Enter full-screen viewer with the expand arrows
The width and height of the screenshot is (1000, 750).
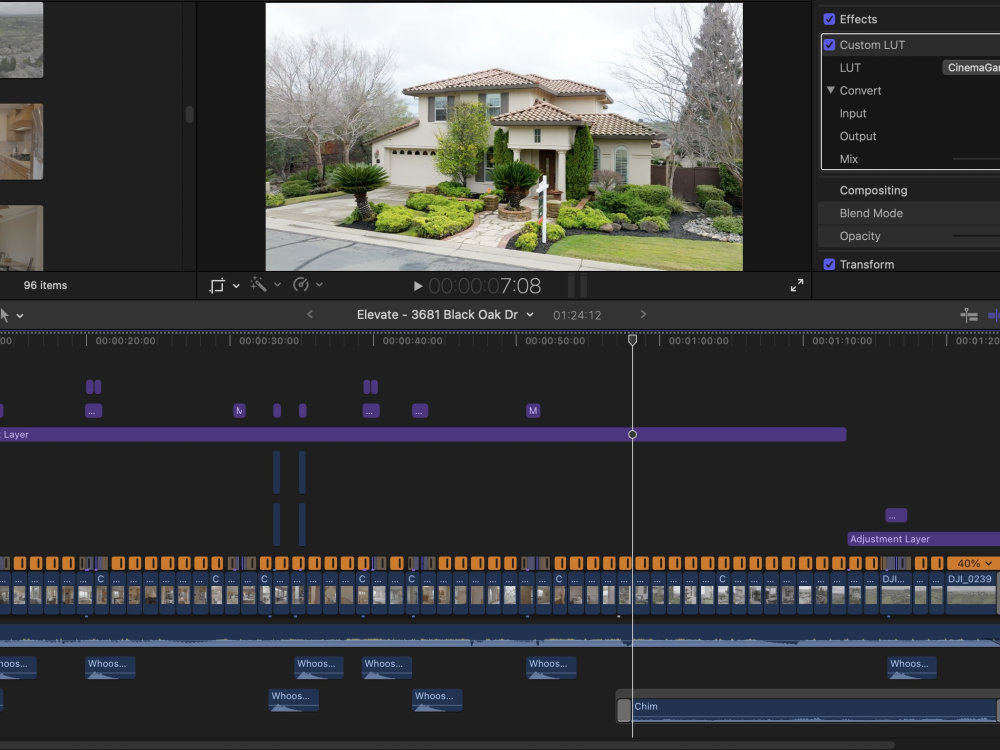[797, 286]
